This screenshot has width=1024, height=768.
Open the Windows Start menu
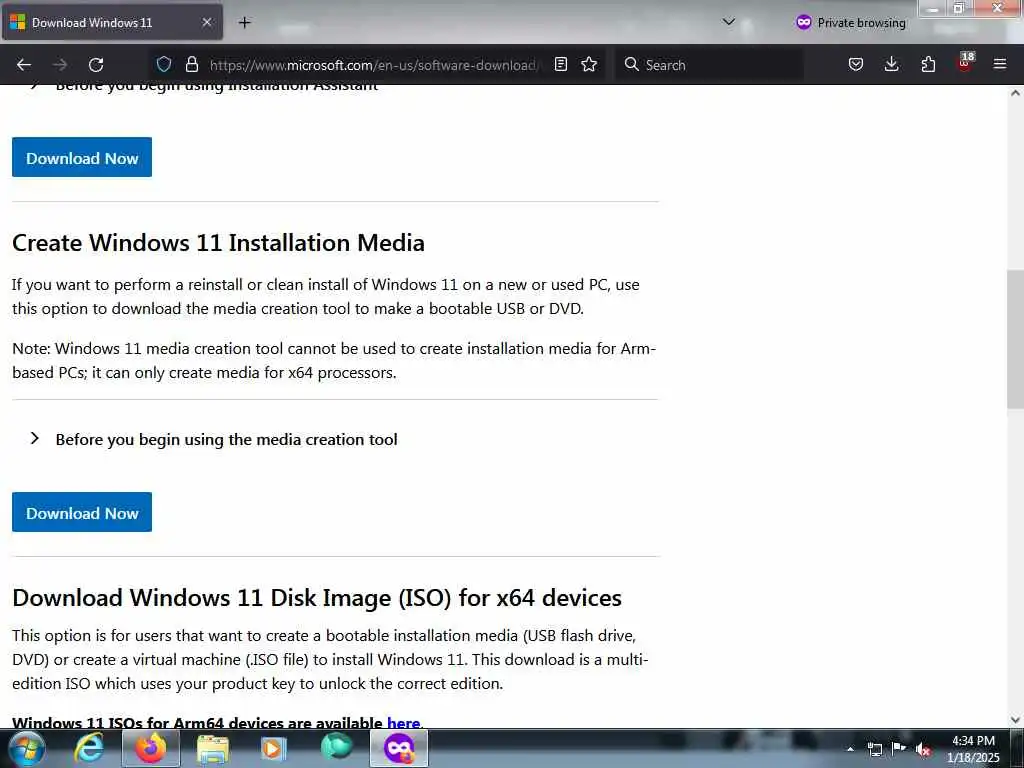pos(27,748)
